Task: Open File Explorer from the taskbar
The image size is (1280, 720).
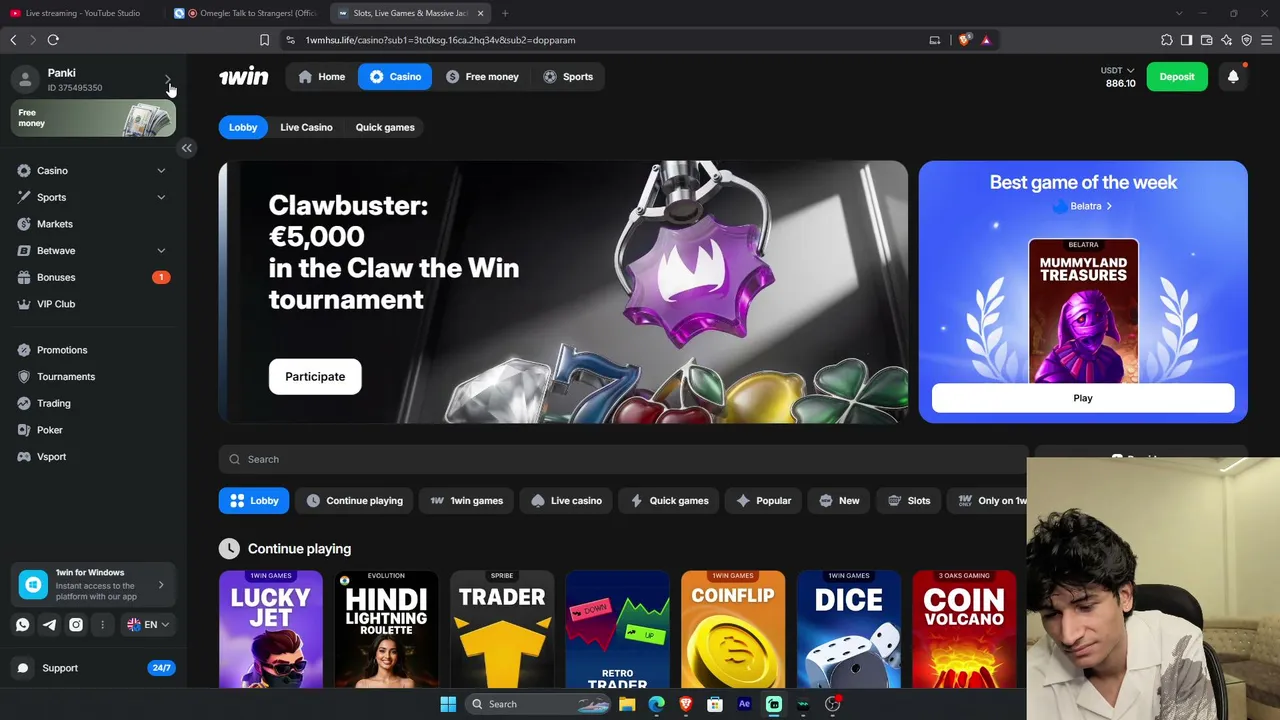Action: (x=627, y=704)
